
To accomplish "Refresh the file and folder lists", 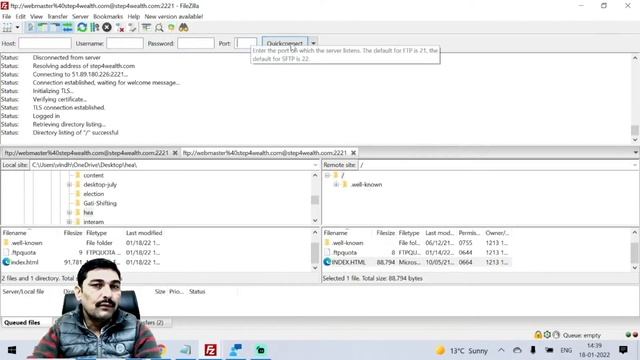I will [x=82, y=27].
